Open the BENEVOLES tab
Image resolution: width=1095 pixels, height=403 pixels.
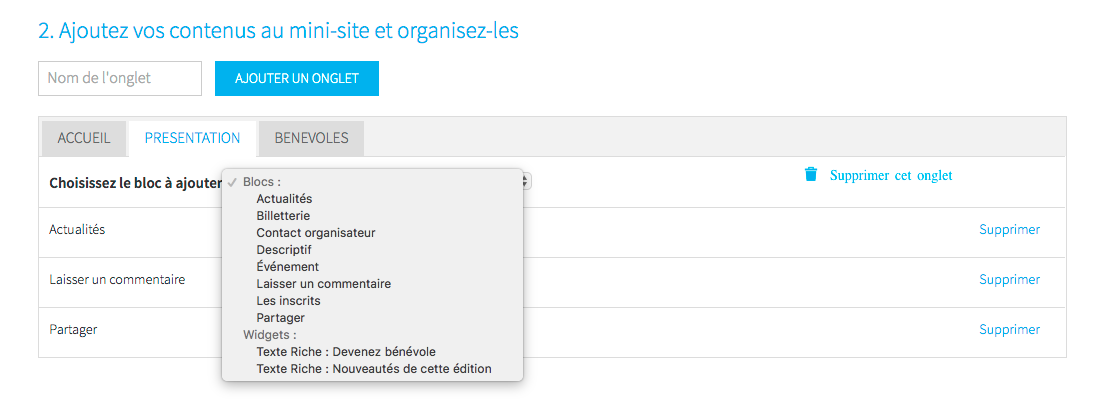click(x=311, y=138)
